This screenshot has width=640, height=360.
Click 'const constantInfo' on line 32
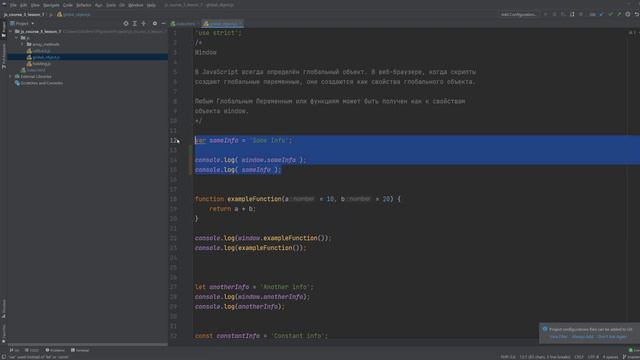[227, 336]
